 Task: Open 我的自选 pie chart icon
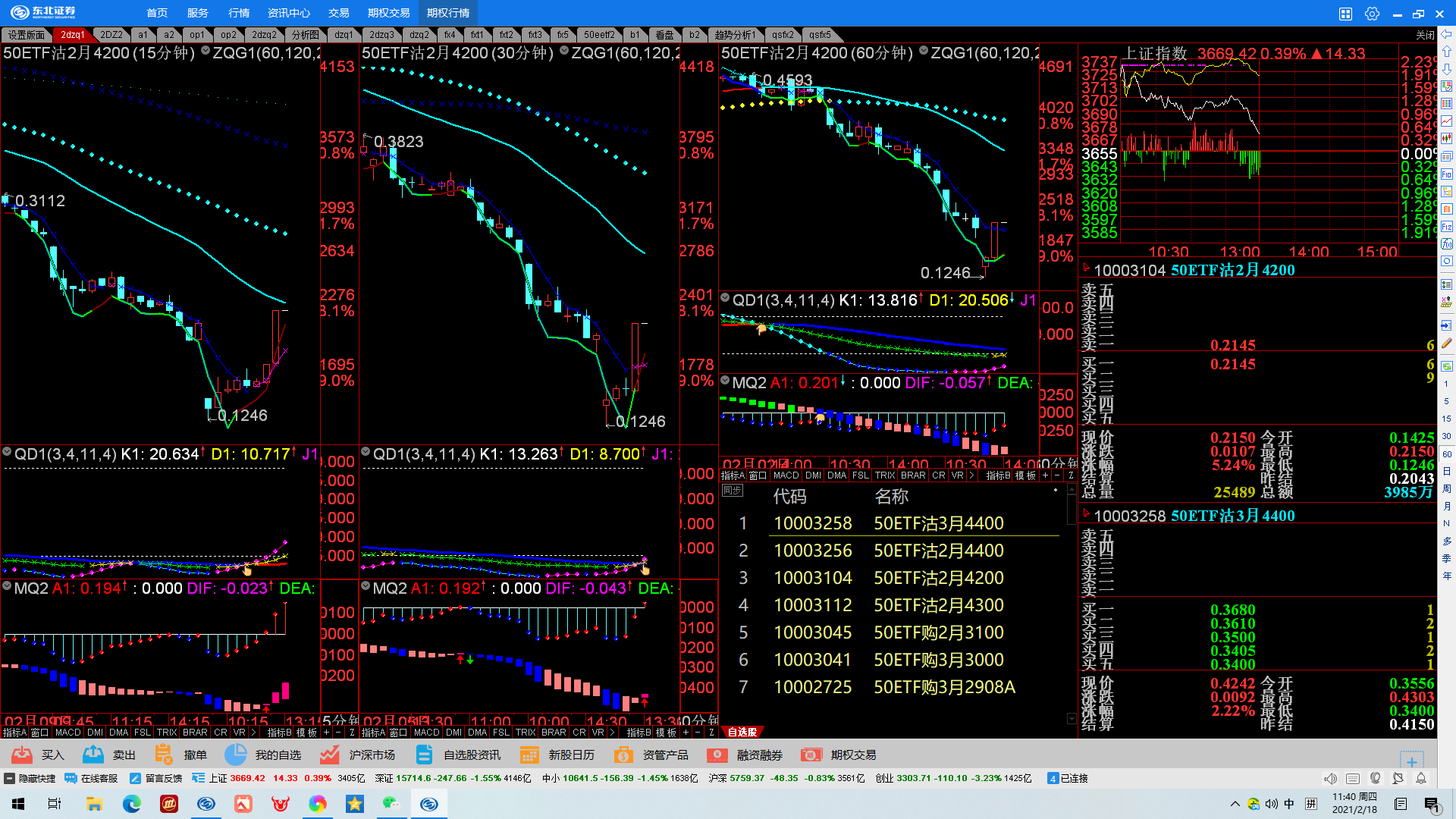[236, 755]
